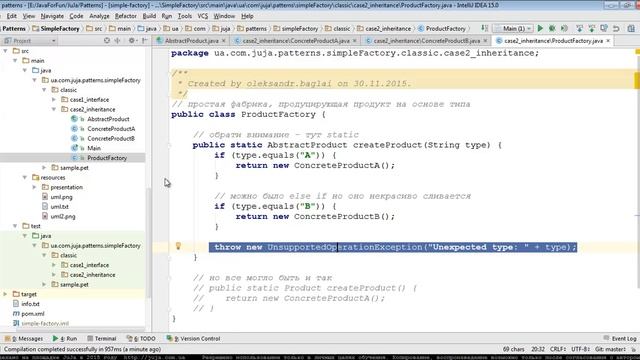Image resolution: width=640 pixels, height=360 pixels.
Task: Select uml2.png in resources
Action: coord(63,216)
